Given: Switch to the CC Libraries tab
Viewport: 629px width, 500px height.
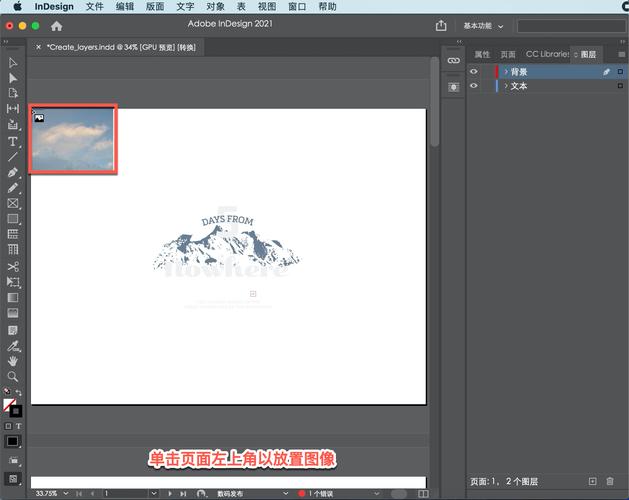Looking at the screenshot, I should click(547, 54).
